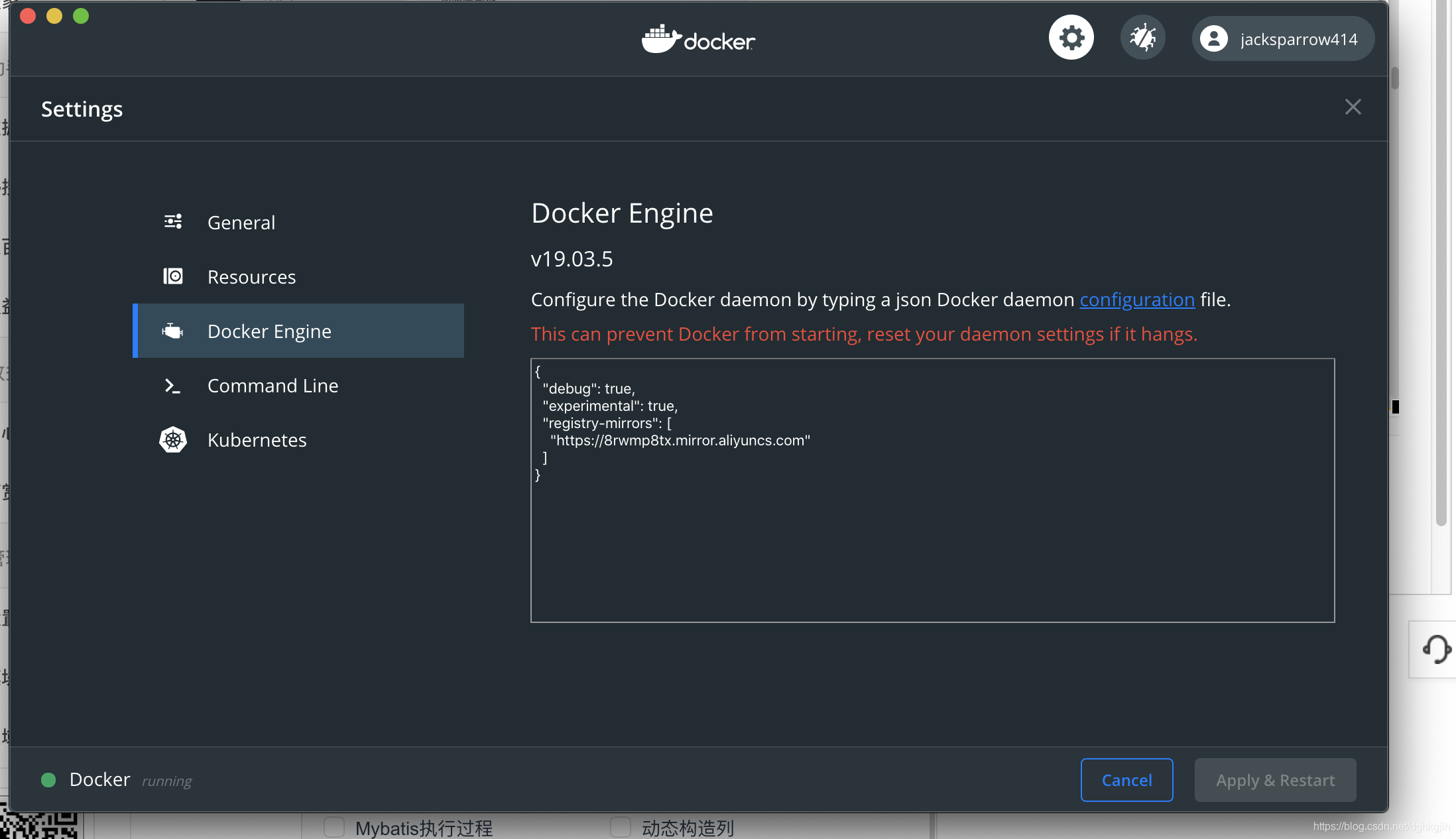1456x839 pixels.
Task: Click the macOS green zoom window button
Action: click(x=81, y=16)
